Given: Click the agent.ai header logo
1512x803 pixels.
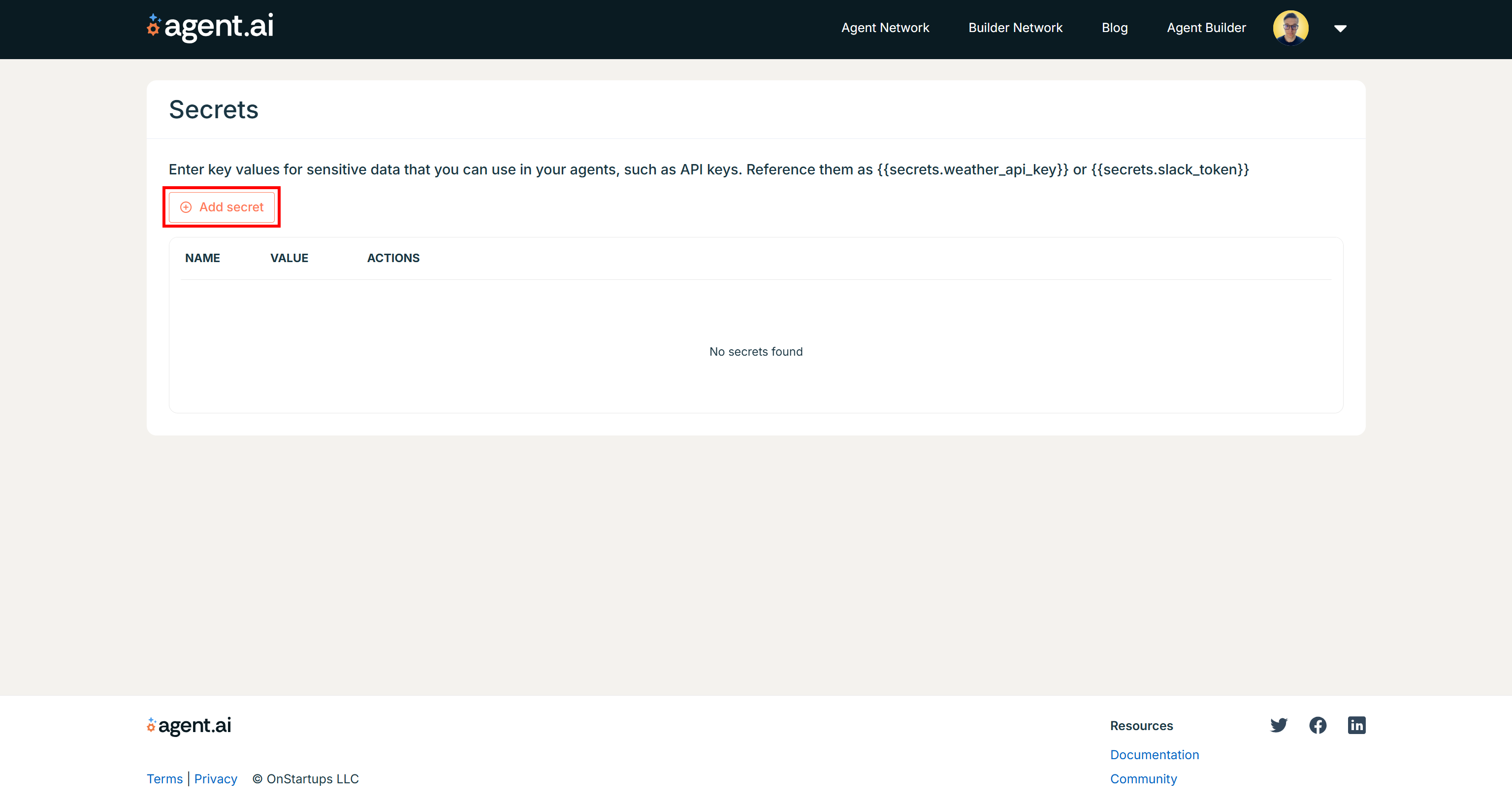Looking at the screenshot, I should point(210,27).
